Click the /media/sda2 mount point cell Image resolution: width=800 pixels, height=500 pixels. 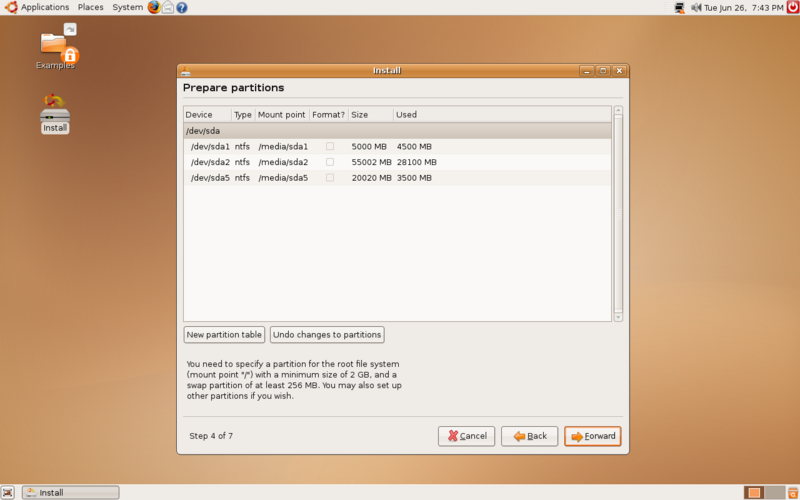[x=283, y=162]
